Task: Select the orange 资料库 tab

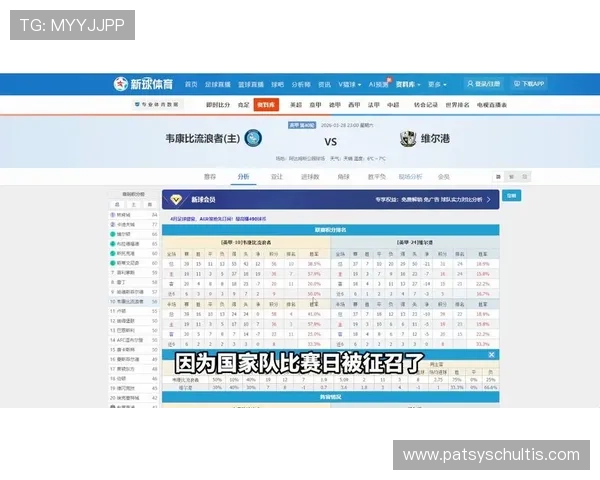Action: (x=266, y=104)
